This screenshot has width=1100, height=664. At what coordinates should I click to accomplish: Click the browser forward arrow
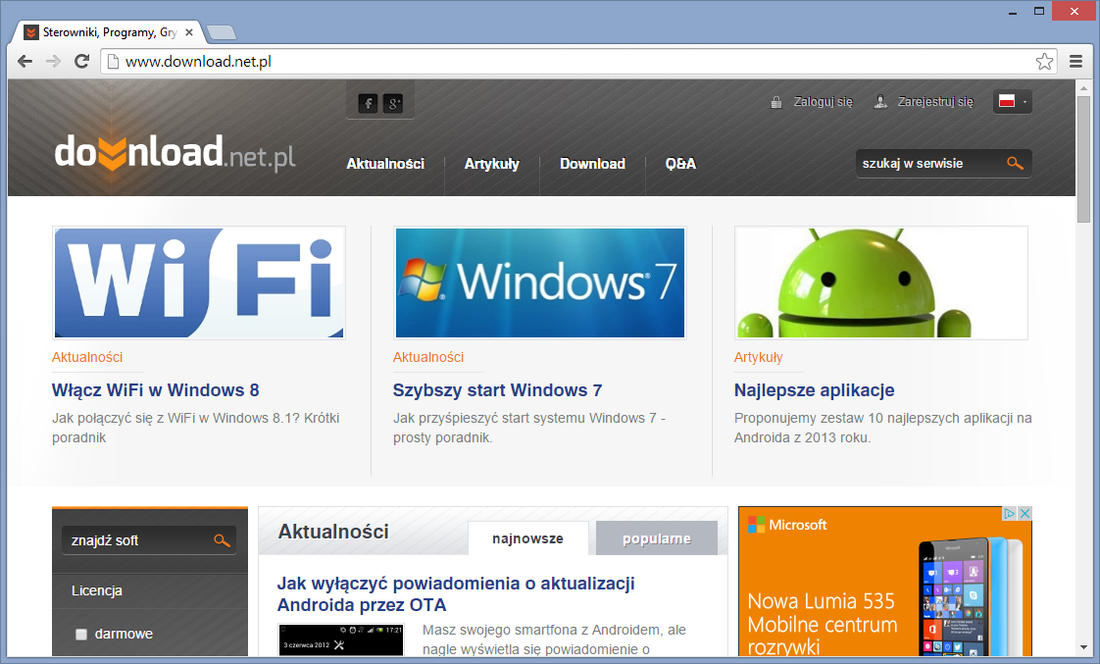[x=53, y=62]
